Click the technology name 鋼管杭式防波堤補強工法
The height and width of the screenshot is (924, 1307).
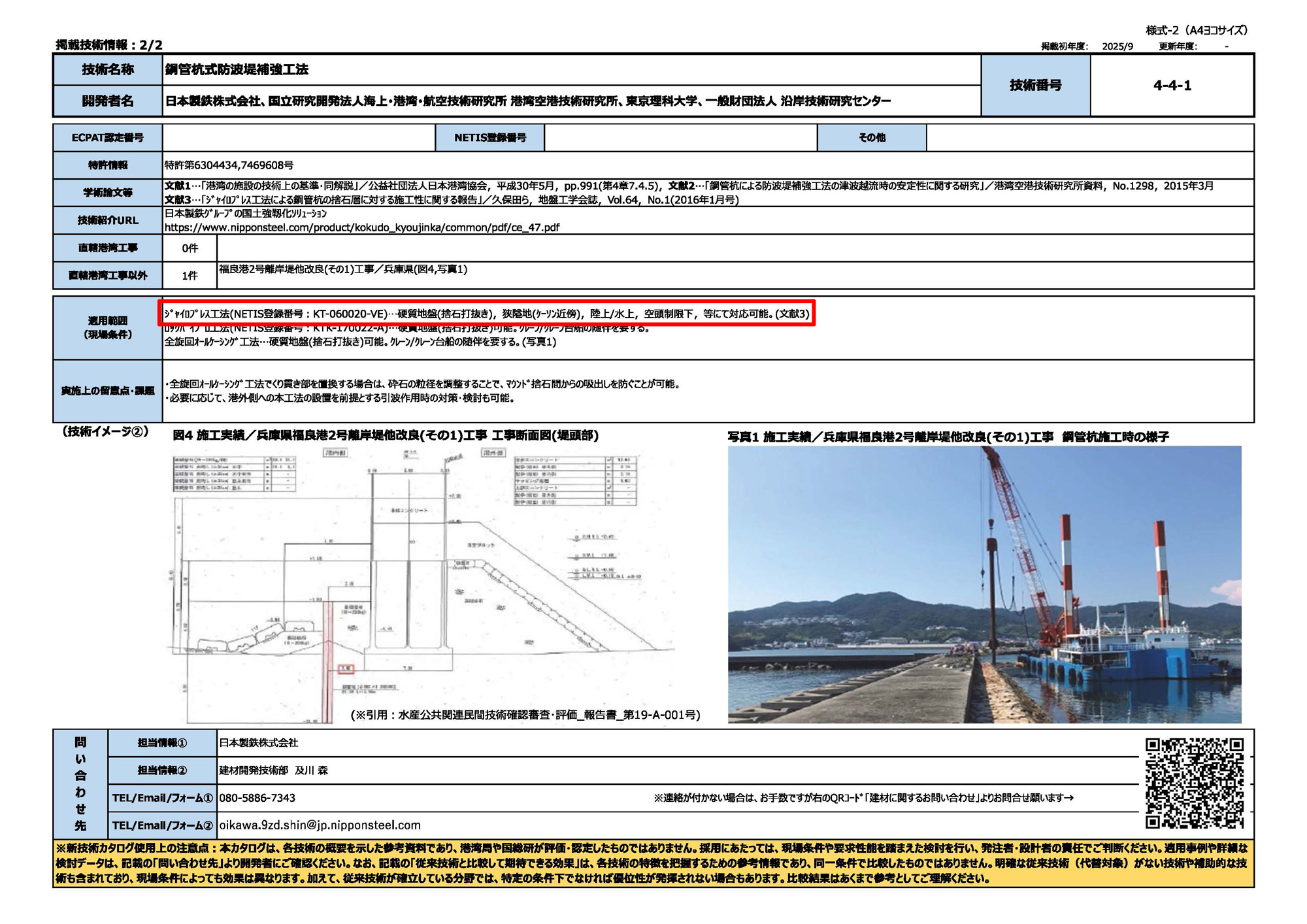[x=237, y=70]
